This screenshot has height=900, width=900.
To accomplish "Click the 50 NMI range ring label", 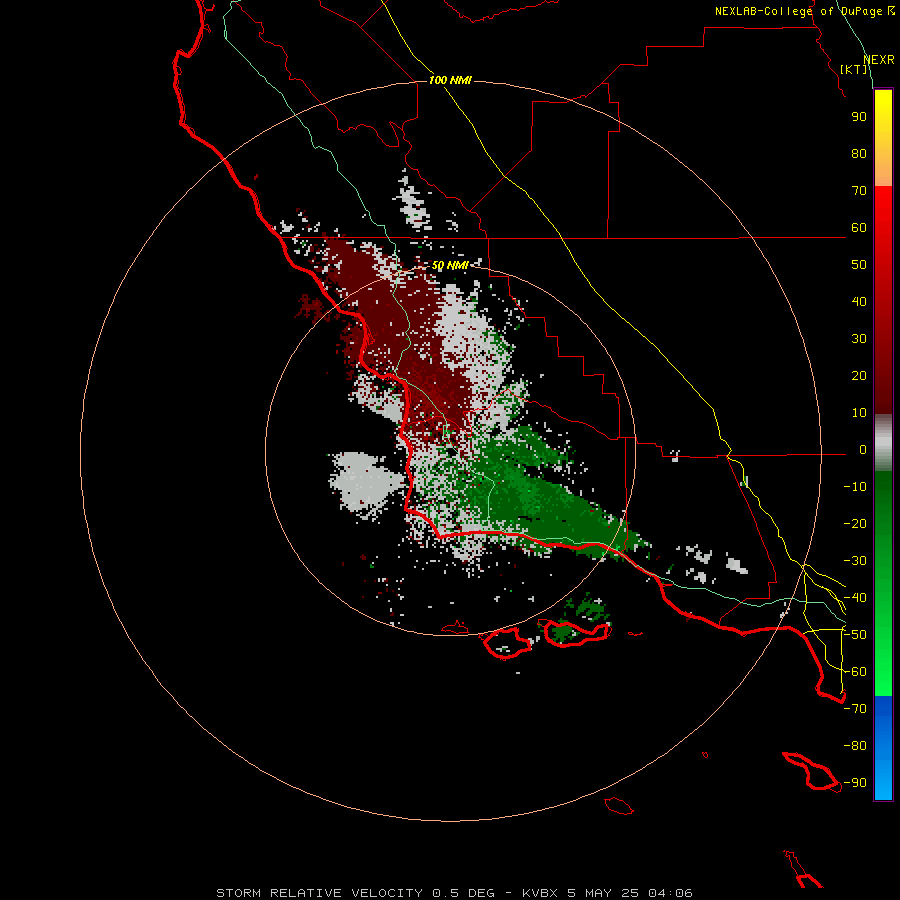I will coord(450,265).
